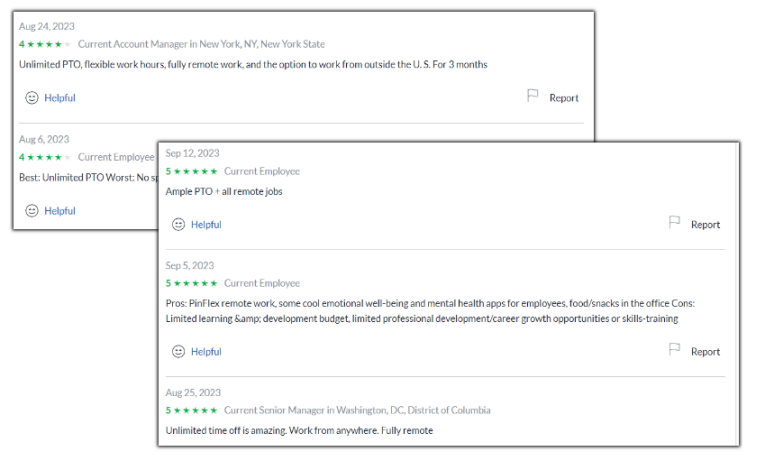This screenshot has height=461, width=766.
Task: Click the star rating of Aug 25 review
Action: pyautogui.click(x=192, y=410)
